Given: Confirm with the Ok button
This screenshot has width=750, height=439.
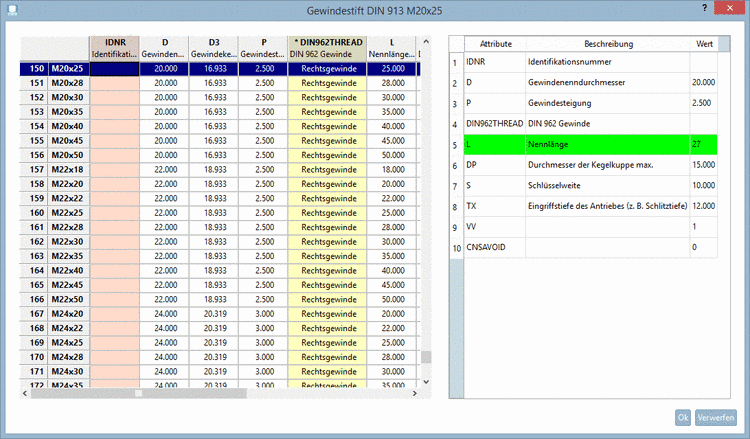Looking at the screenshot, I should [x=683, y=417].
